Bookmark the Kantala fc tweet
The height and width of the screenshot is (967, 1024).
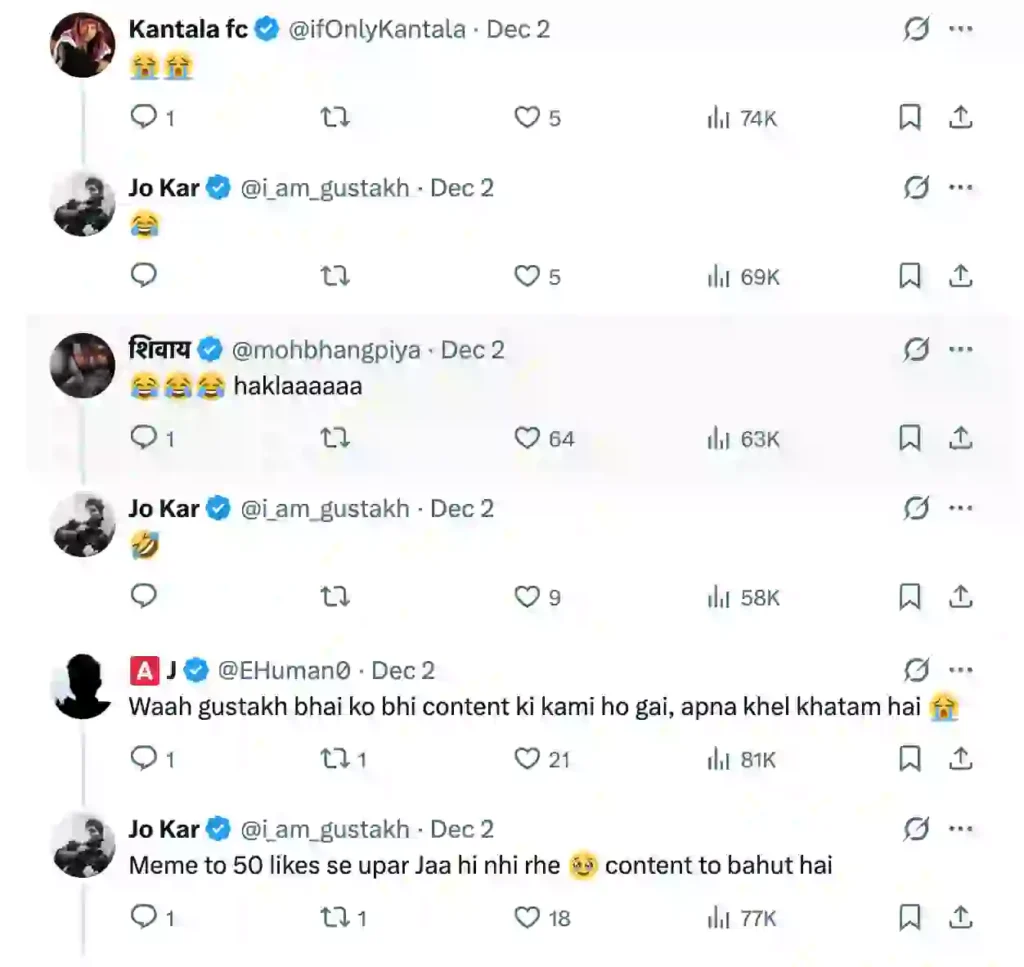tap(909, 118)
